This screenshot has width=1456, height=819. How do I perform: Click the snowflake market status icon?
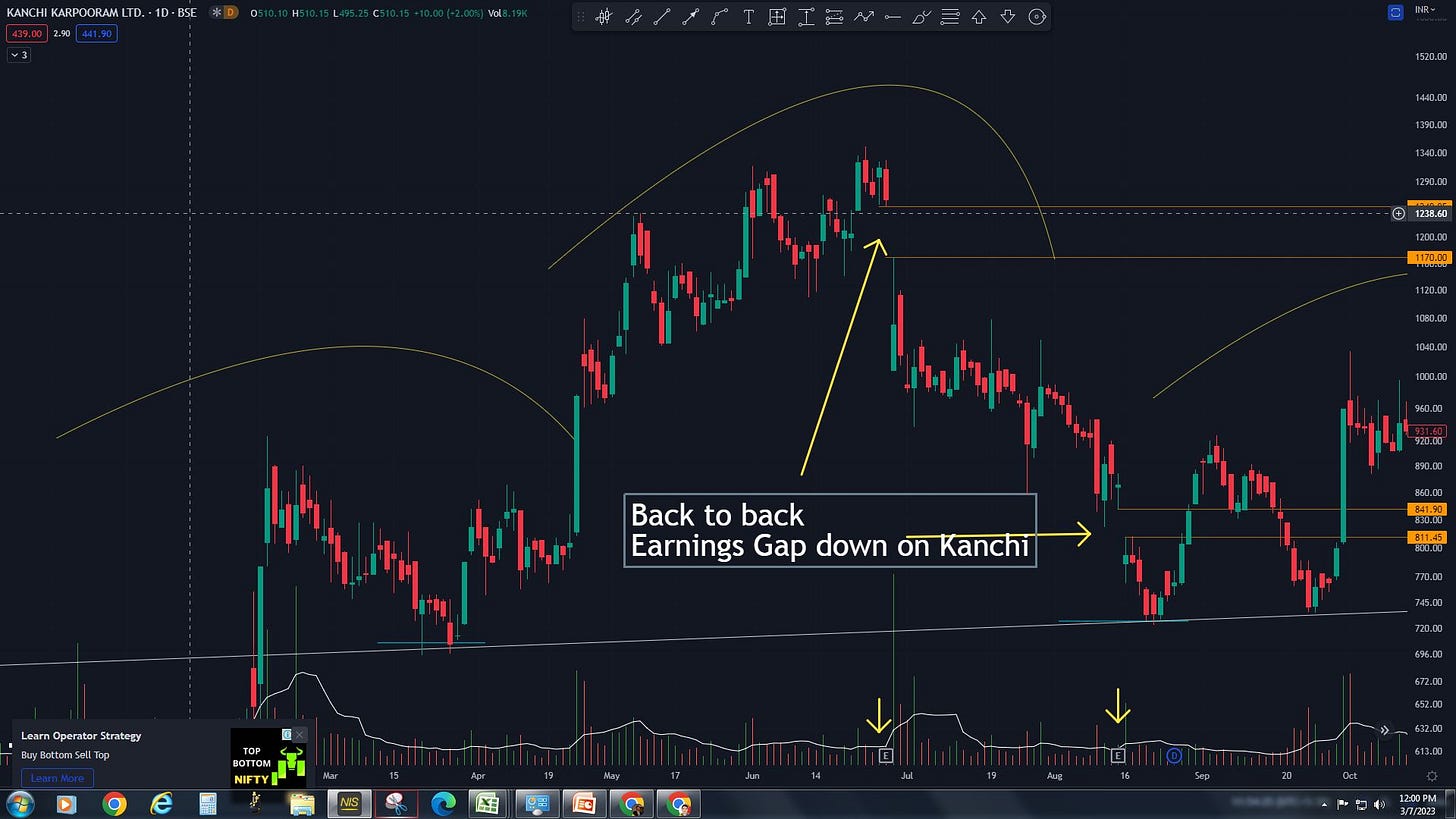(x=215, y=12)
